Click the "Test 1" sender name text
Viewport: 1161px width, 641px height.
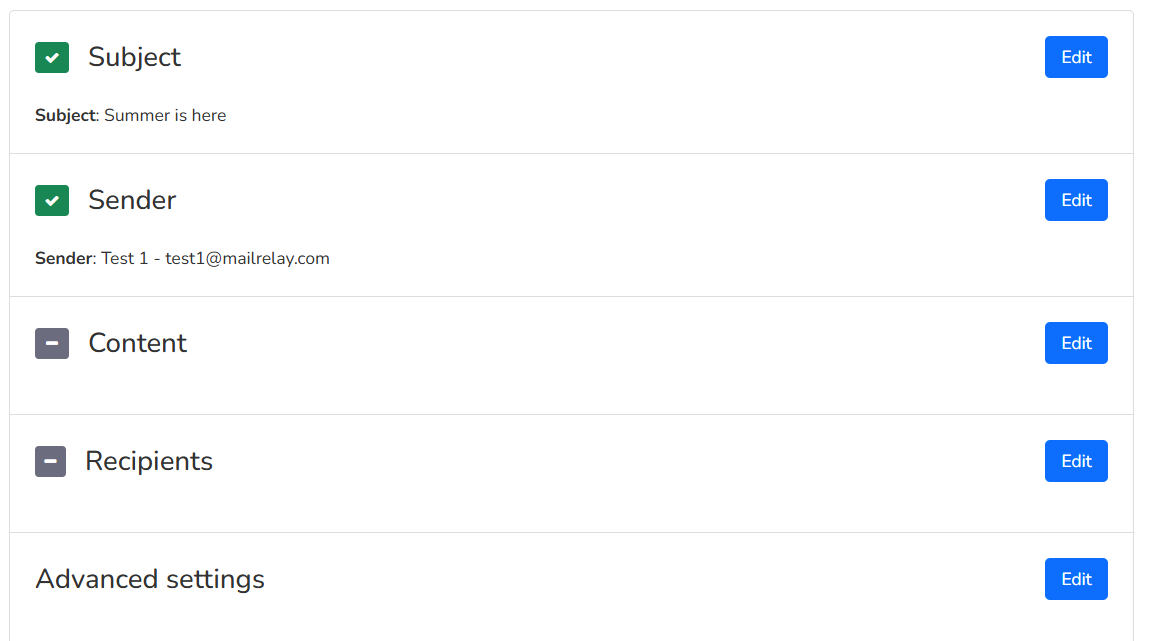point(124,258)
